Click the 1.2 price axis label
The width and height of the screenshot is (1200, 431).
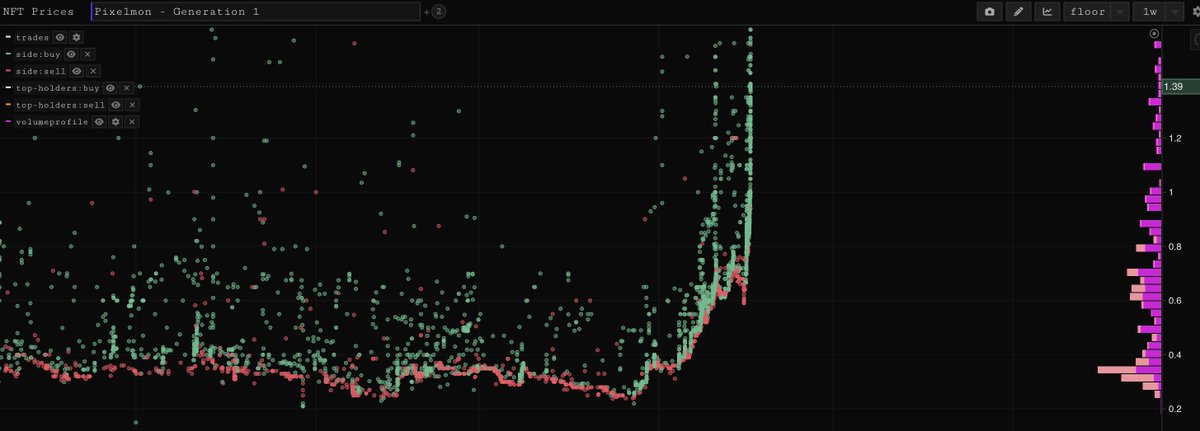1174,138
